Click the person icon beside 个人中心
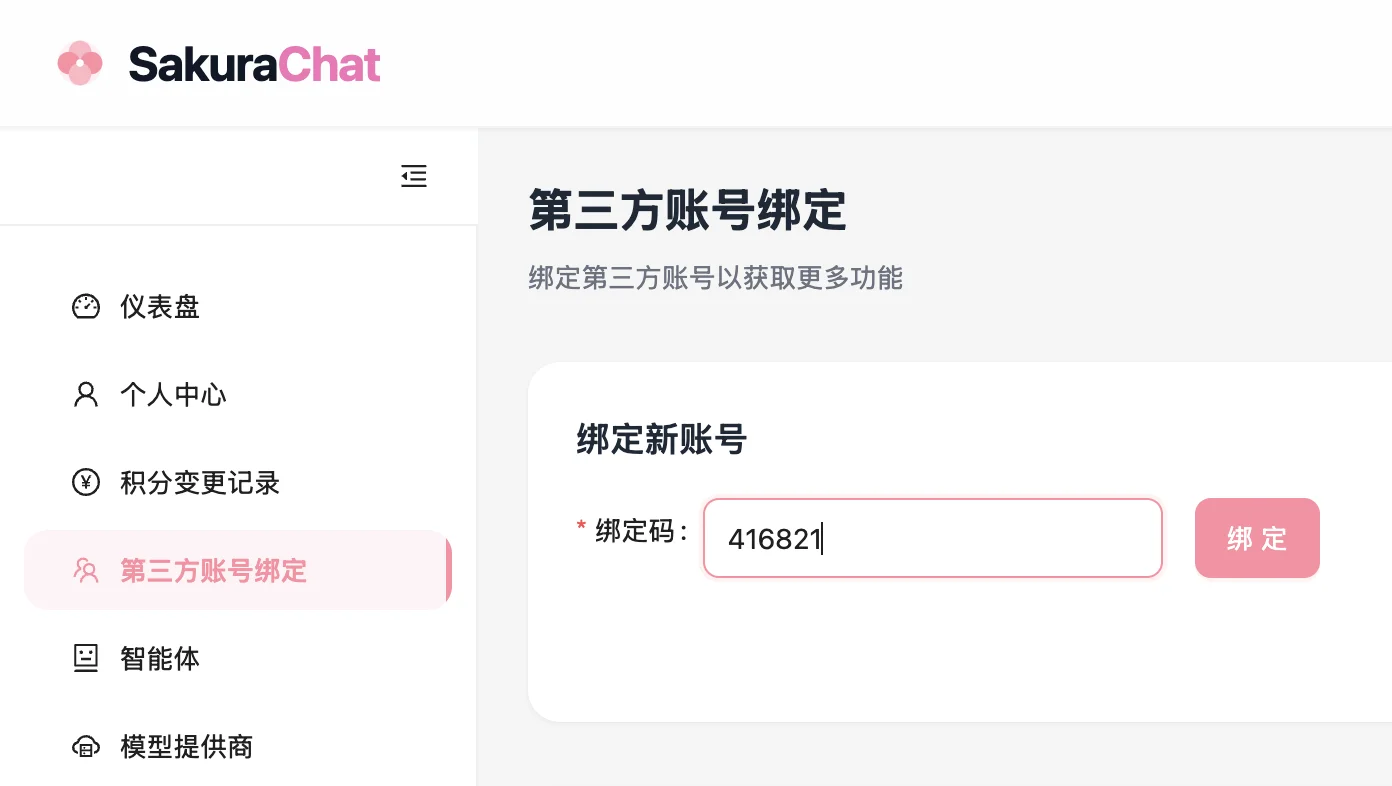 [86, 395]
